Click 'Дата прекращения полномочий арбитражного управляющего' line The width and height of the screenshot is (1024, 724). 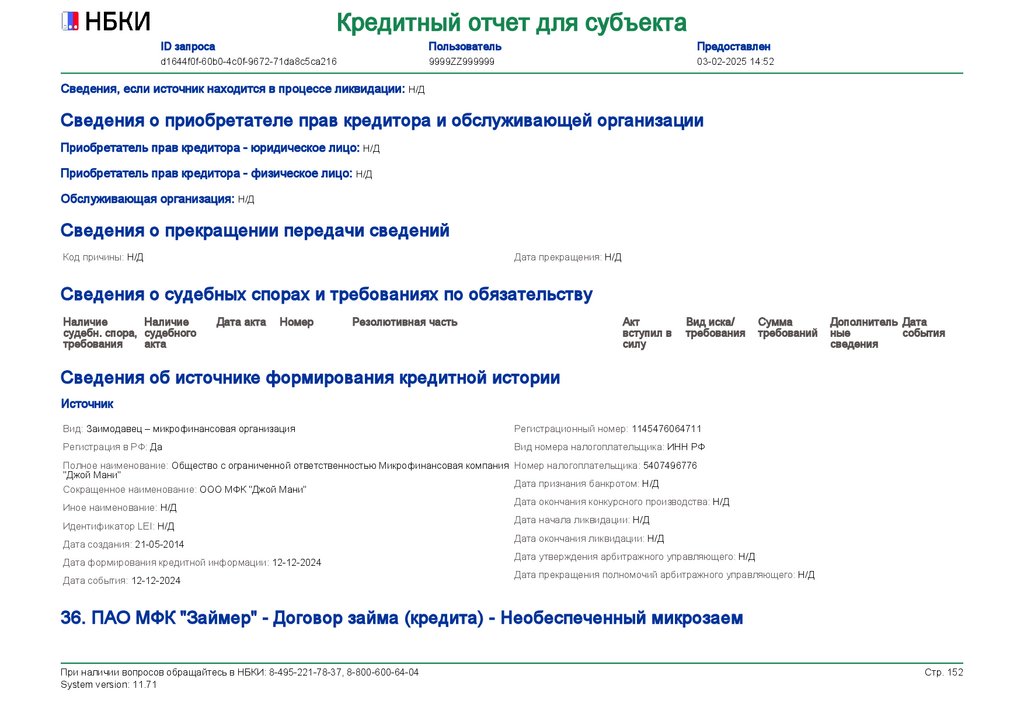click(x=664, y=575)
